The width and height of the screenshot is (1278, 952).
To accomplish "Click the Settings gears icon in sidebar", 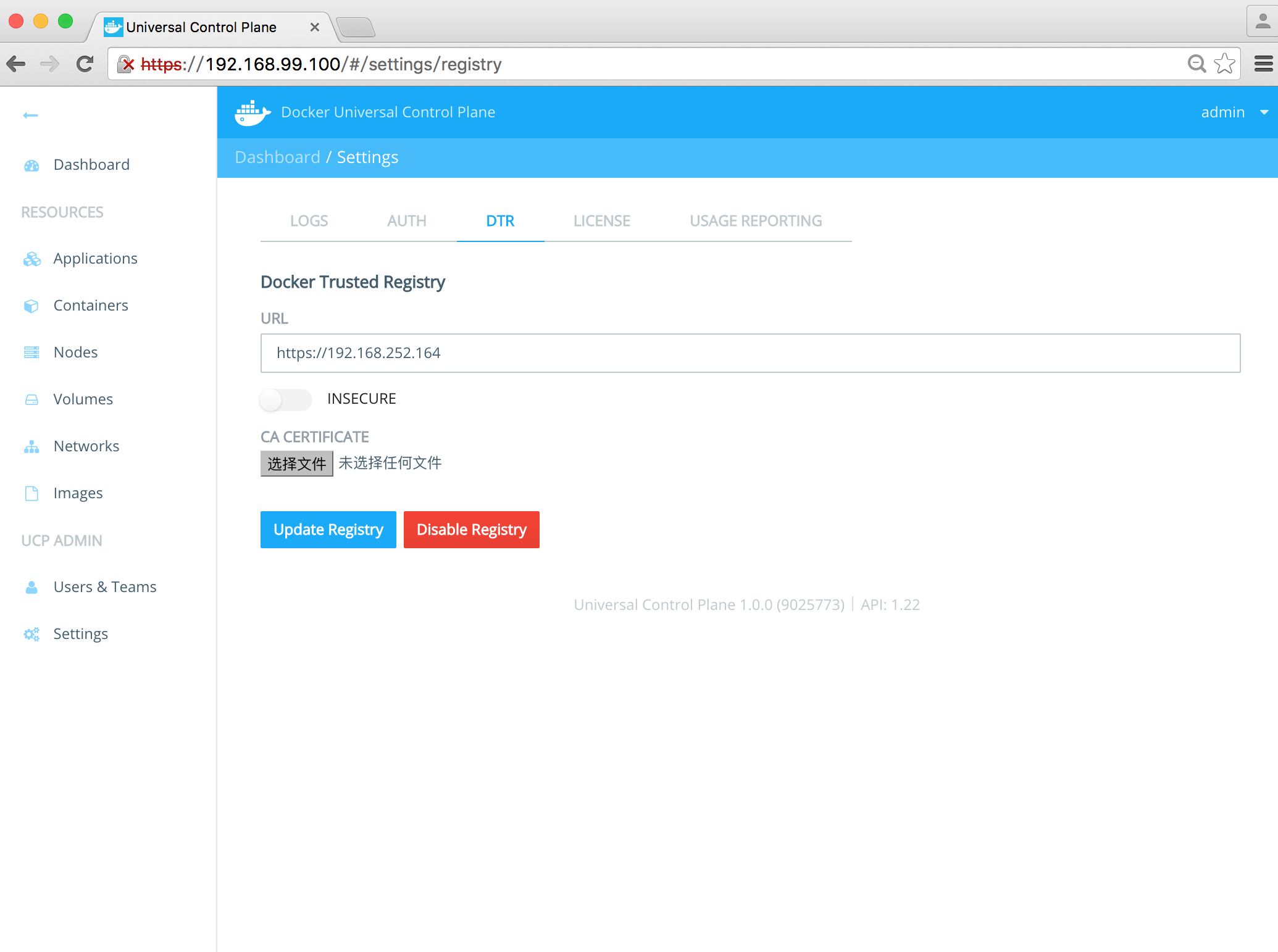I will coord(31,634).
